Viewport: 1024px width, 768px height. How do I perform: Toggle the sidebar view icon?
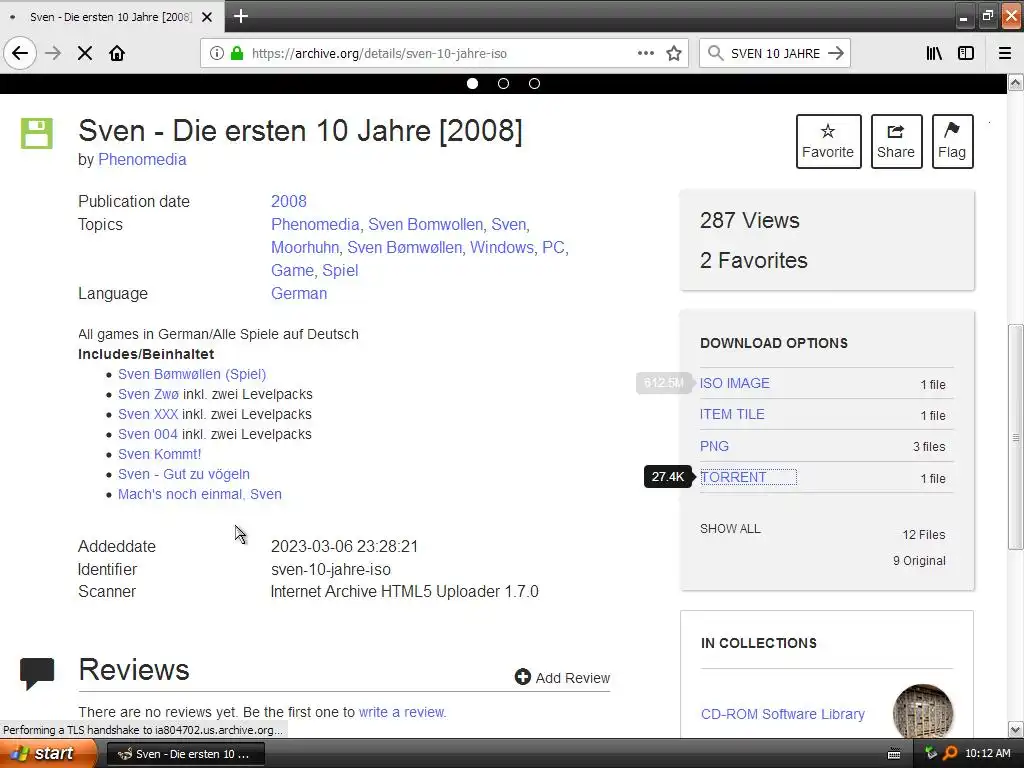tap(966, 53)
